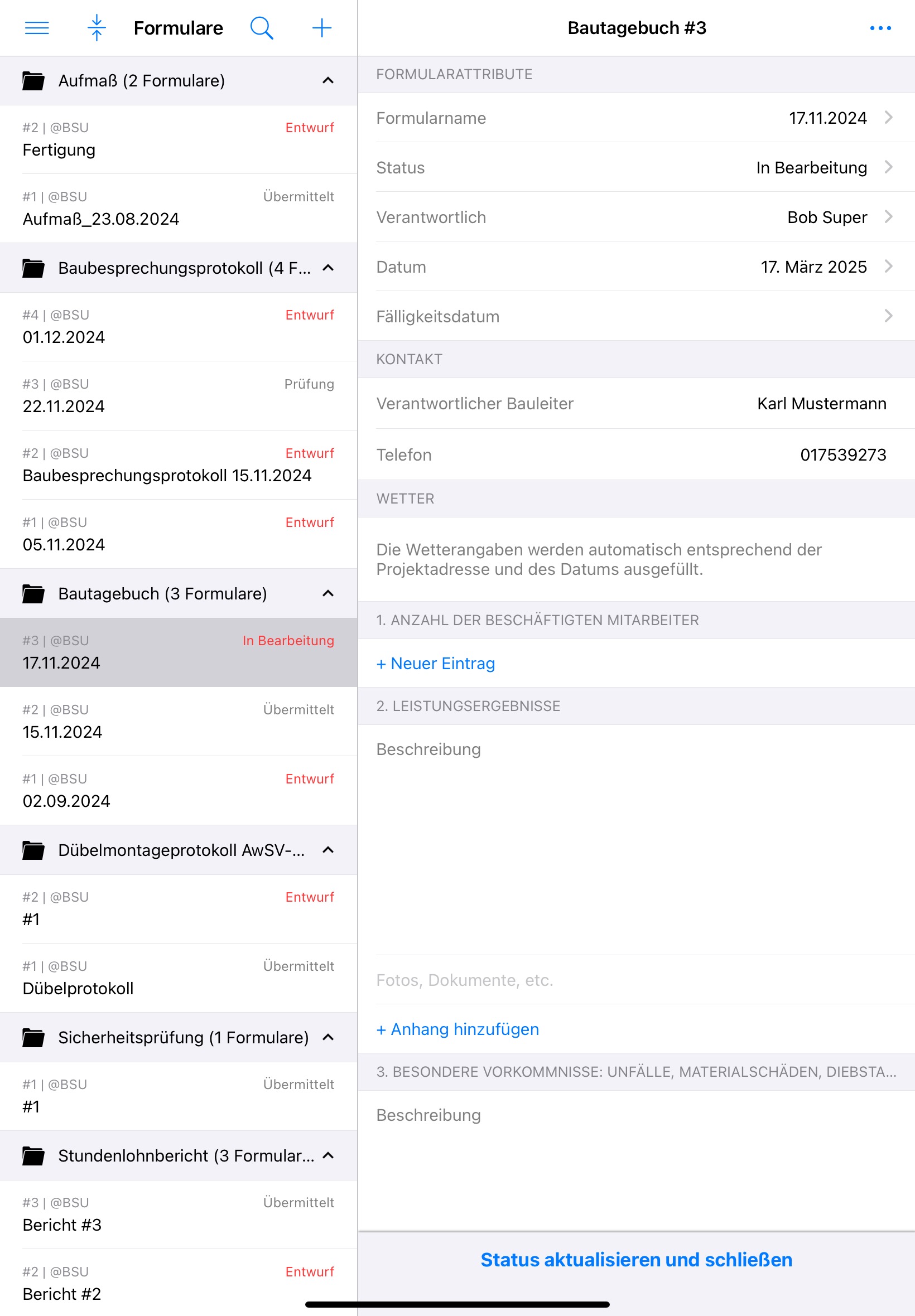The height and width of the screenshot is (1316, 915).
Task: Tap the Aufmaß folder icon
Action: tap(33, 81)
